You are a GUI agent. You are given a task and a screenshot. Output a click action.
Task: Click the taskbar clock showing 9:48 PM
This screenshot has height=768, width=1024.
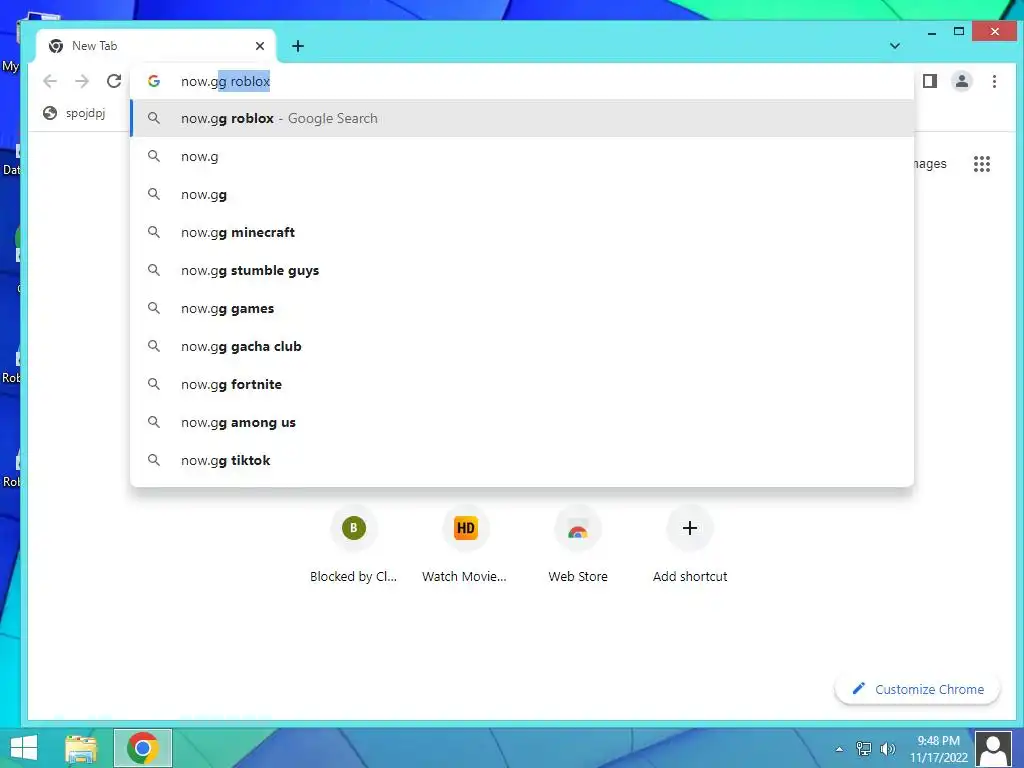[938, 749]
